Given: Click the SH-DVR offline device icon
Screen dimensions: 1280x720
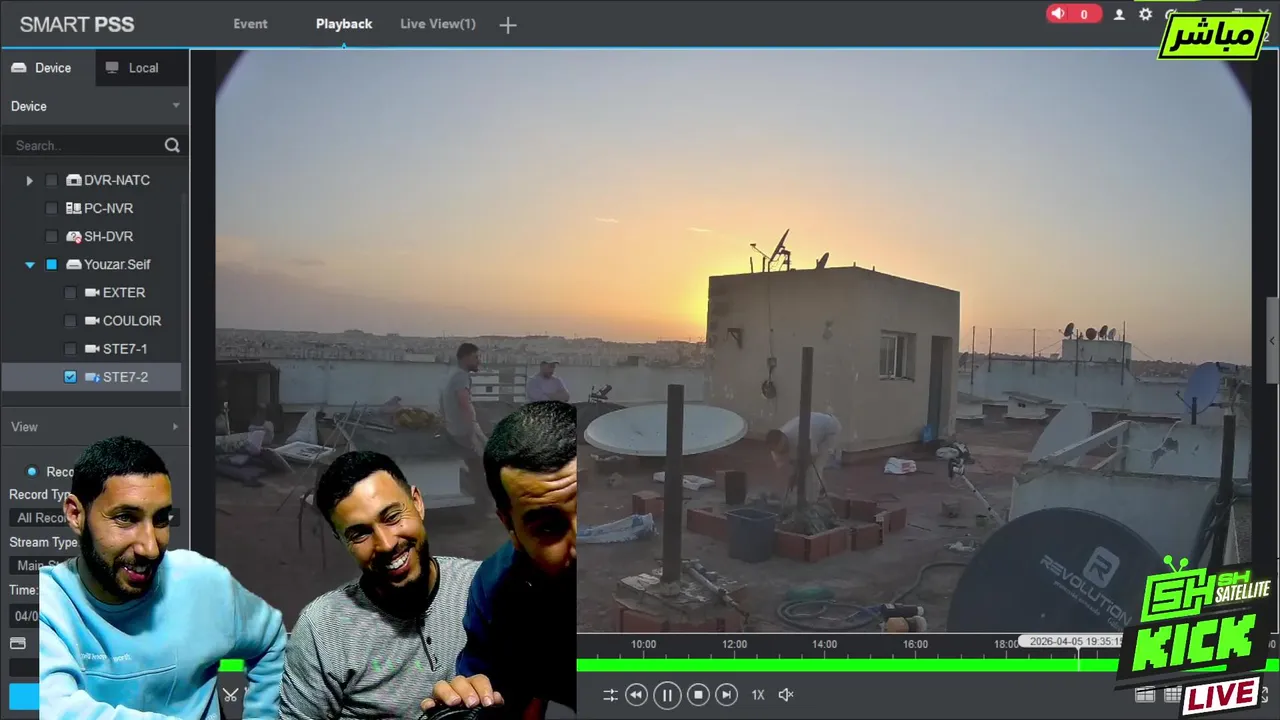Looking at the screenshot, I should click(x=74, y=237).
